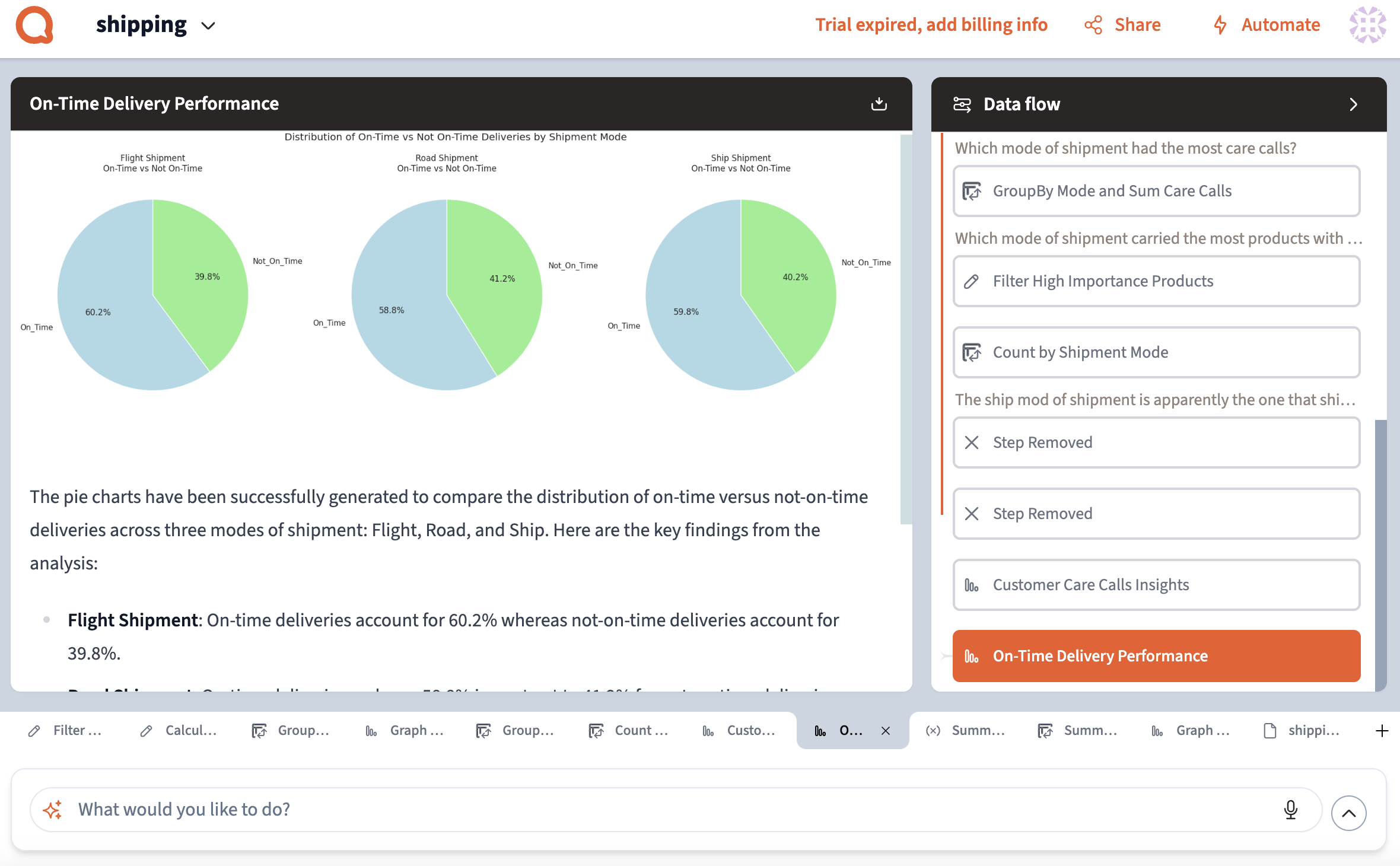Viewport: 1400px width, 866px height.
Task: Click the Data flow panel icon
Action: tap(962, 103)
